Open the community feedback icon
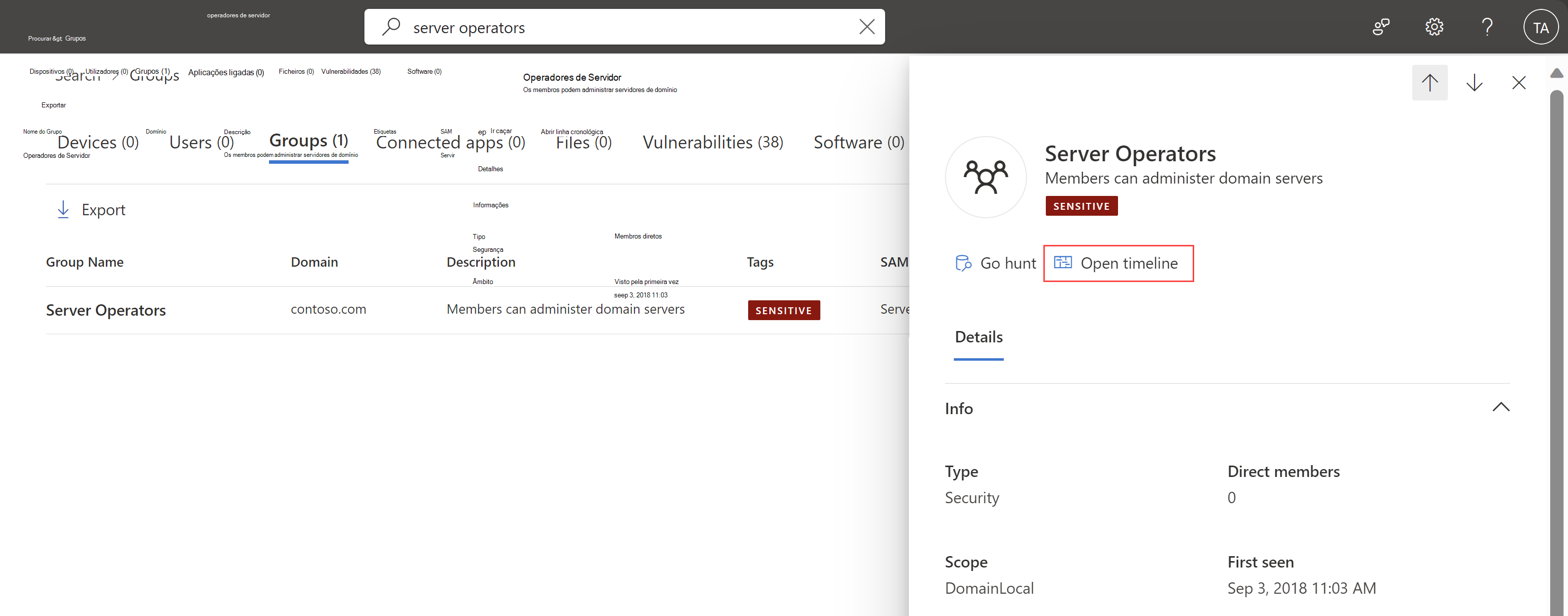 (x=1381, y=27)
